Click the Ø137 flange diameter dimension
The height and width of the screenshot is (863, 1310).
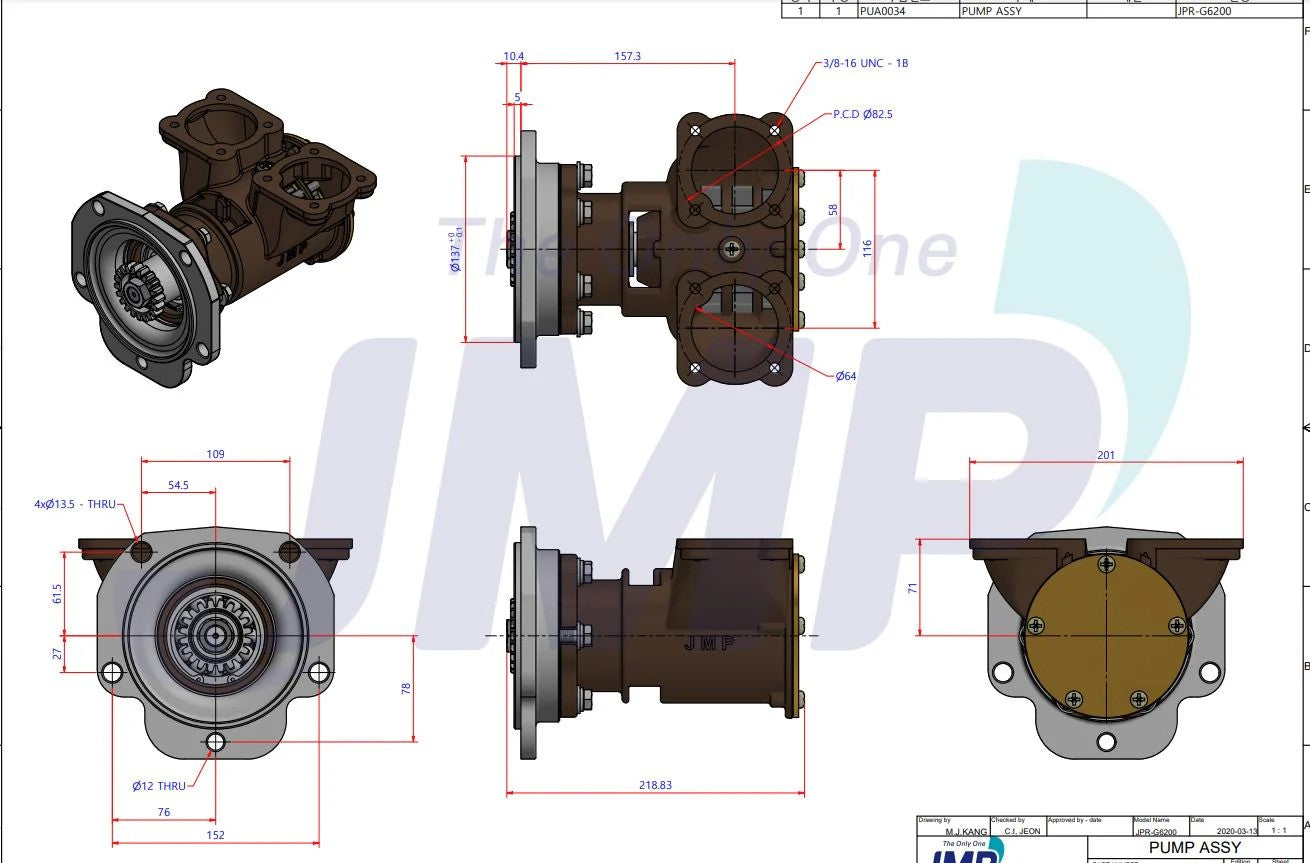coord(456,246)
